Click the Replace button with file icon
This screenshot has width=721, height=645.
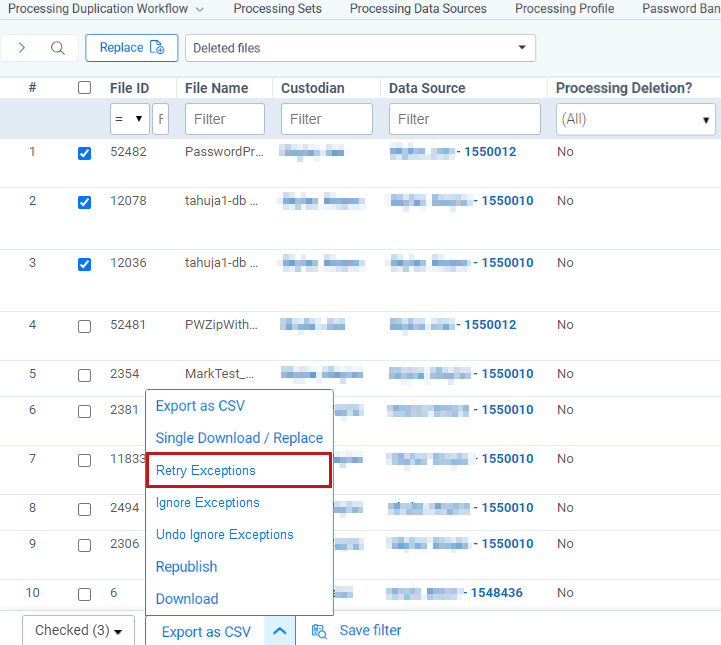[x=132, y=48]
